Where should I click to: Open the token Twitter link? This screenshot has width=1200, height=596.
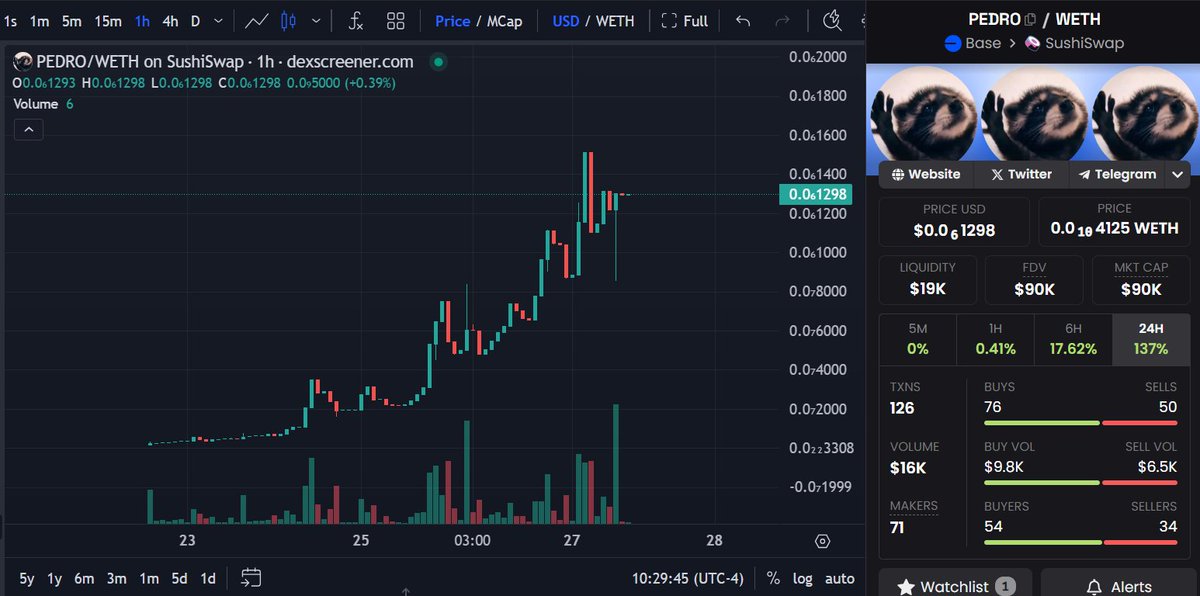(x=1021, y=174)
